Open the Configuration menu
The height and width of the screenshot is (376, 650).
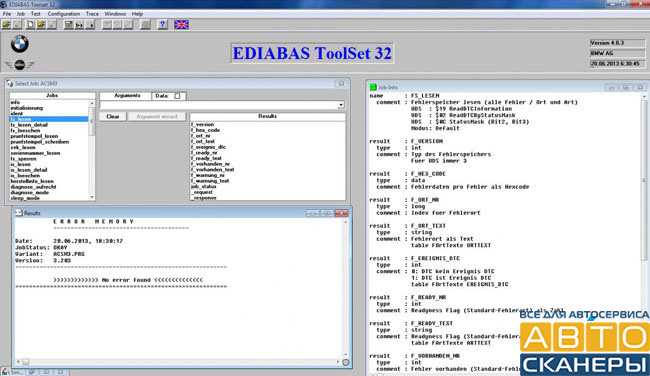point(63,14)
